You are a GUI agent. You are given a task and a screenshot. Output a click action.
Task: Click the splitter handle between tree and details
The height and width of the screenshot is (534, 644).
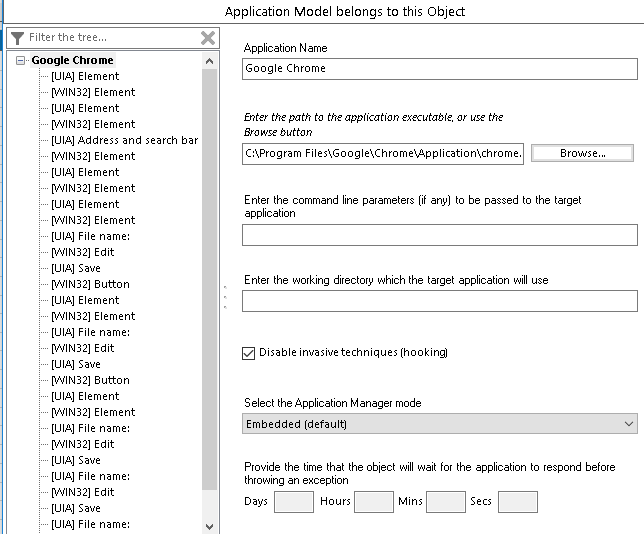point(226,297)
